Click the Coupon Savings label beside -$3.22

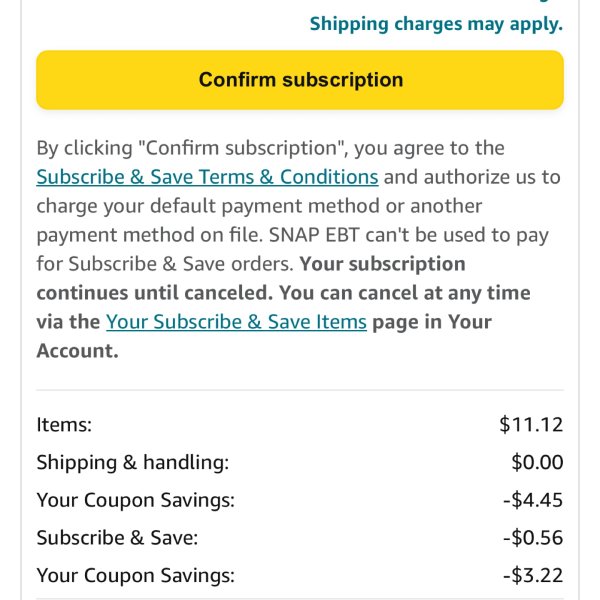[x=135, y=575]
